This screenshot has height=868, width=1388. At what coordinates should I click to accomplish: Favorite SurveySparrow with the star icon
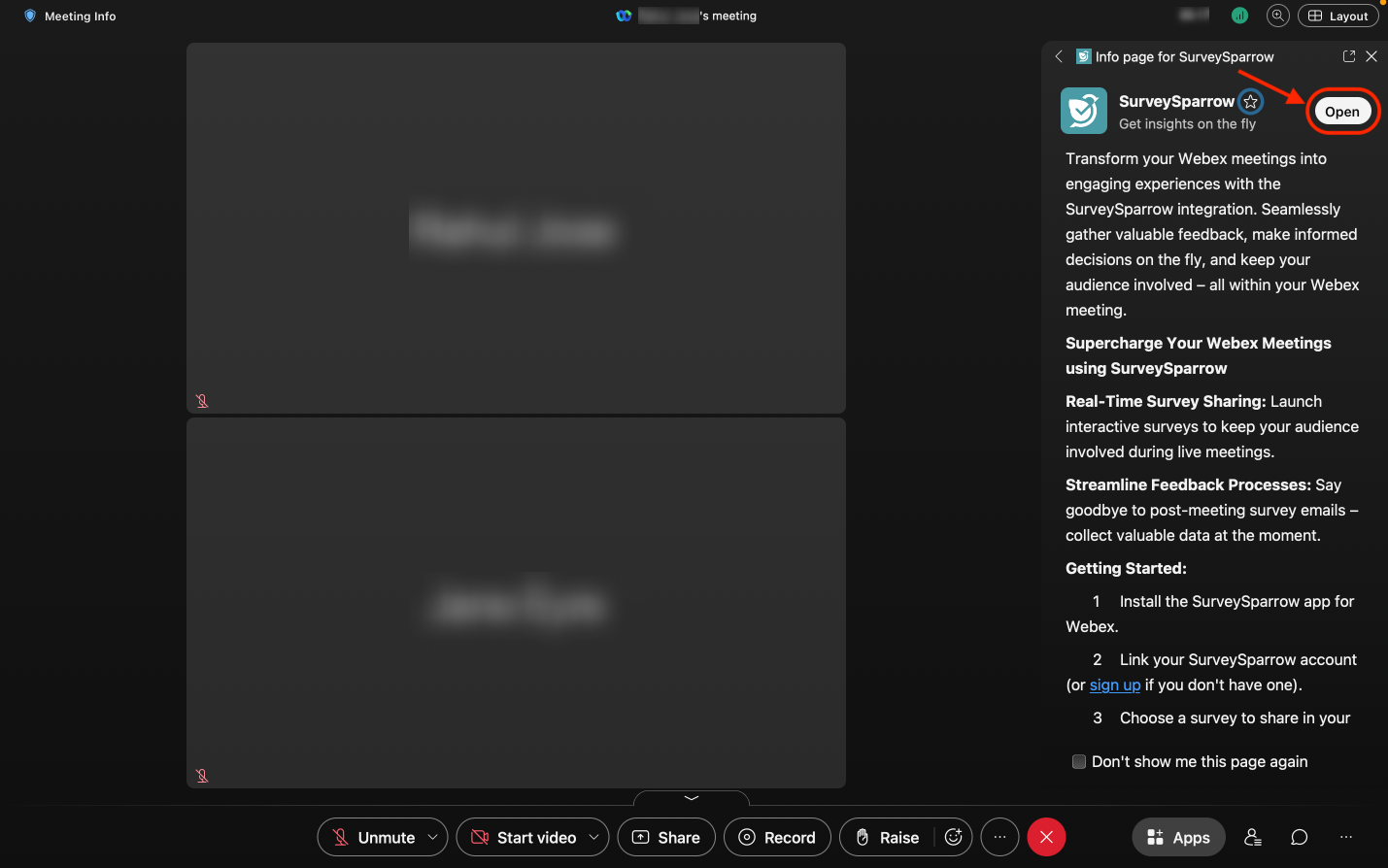click(x=1251, y=102)
